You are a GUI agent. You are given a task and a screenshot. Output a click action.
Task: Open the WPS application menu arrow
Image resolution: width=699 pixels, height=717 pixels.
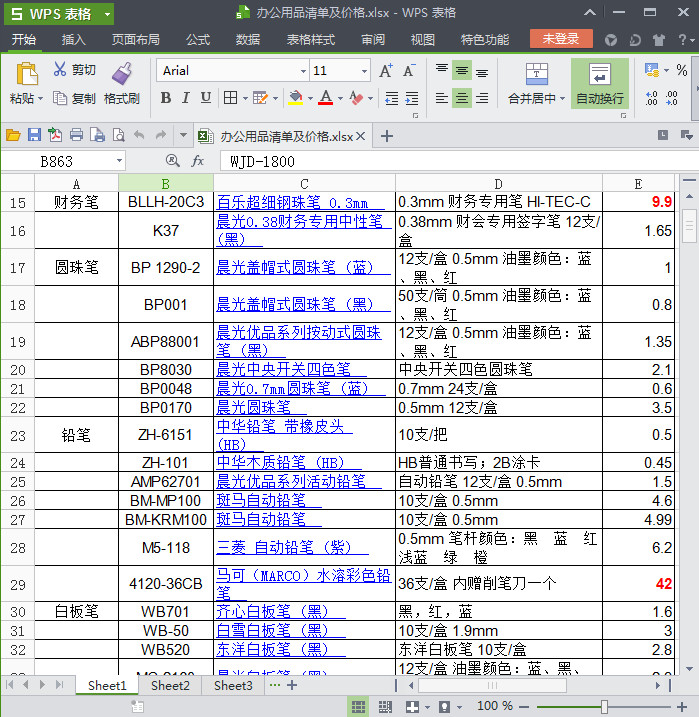tap(107, 14)
